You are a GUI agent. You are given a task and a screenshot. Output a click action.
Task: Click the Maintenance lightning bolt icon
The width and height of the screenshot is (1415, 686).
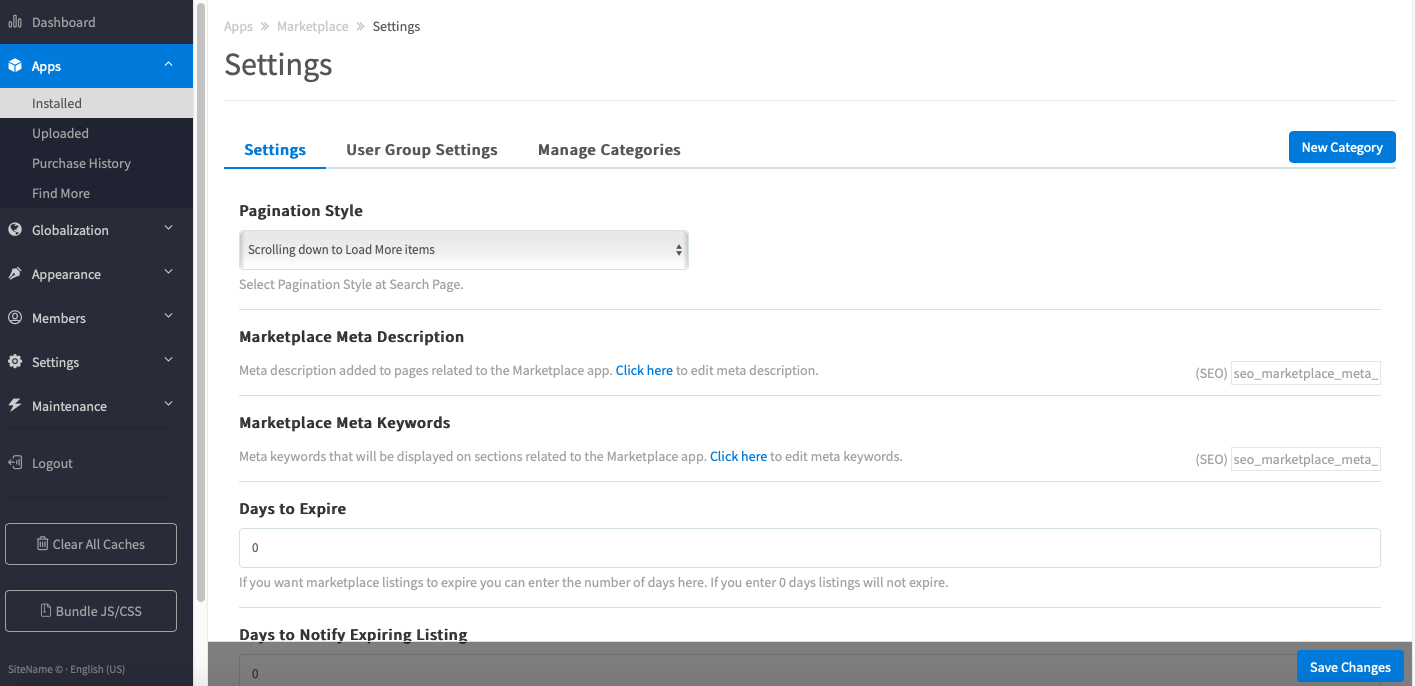point(15,406)
